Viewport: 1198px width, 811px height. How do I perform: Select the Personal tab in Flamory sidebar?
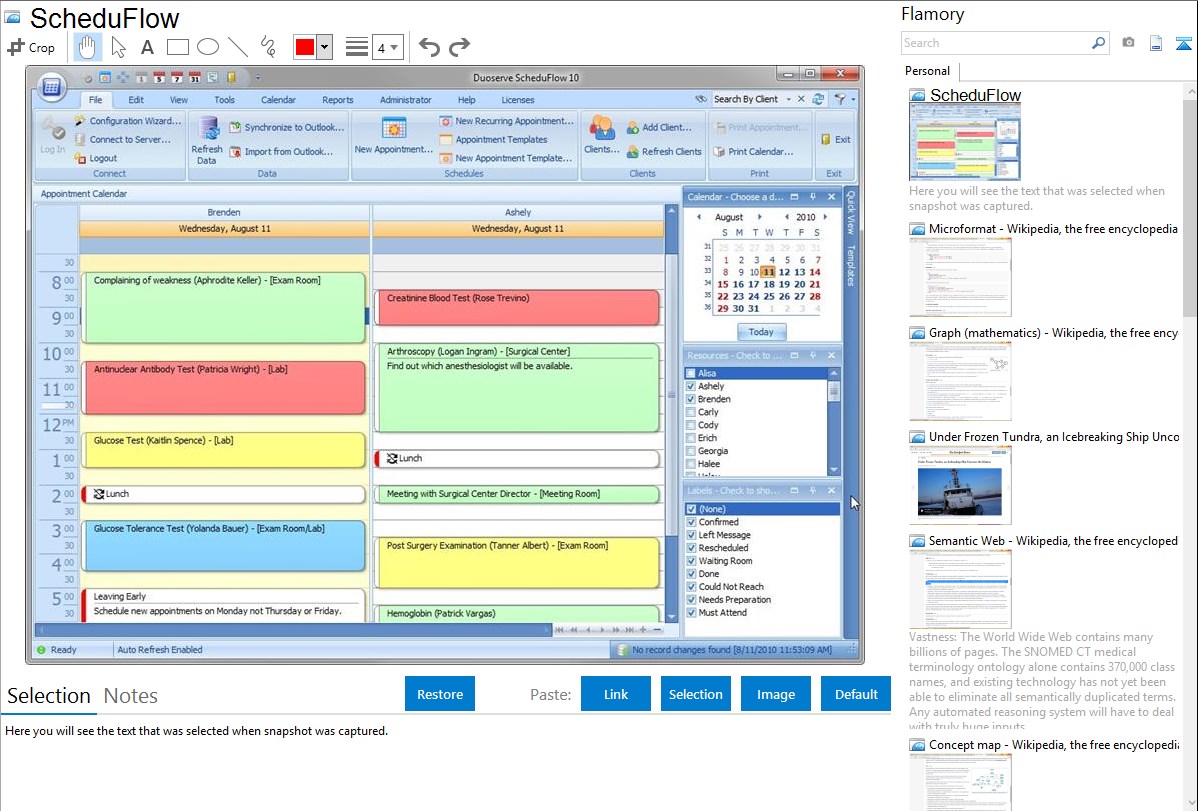[928, 71]
